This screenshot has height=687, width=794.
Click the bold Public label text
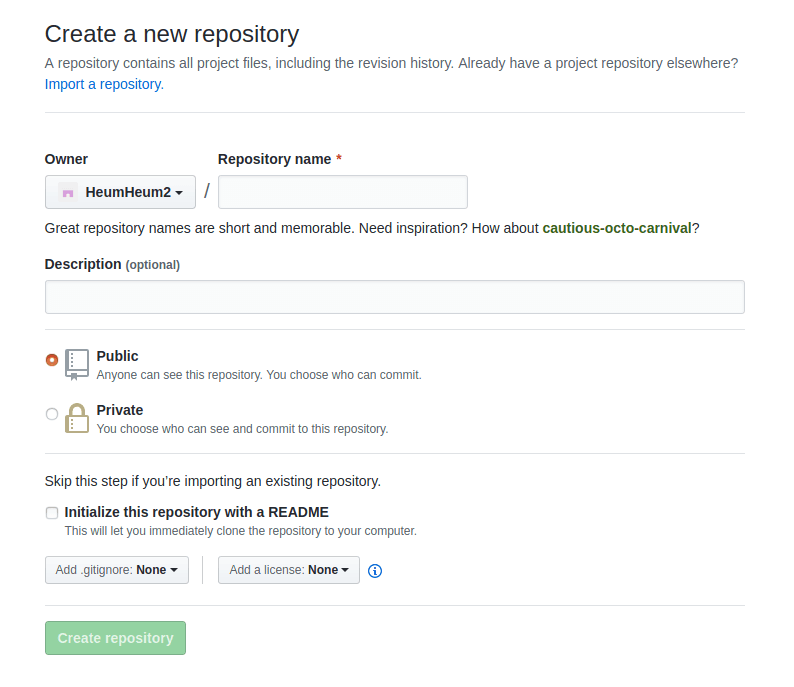(x=118, y=356)
